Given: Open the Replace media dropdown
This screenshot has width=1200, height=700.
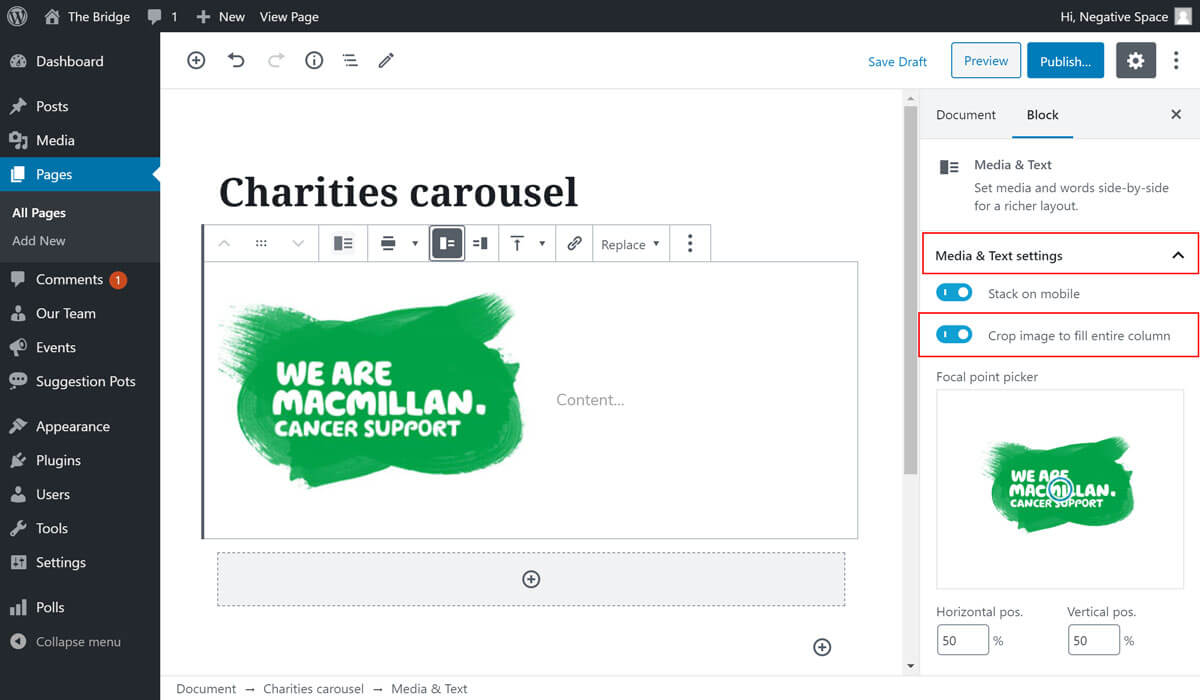Looking at the screenshot, I should (630, 244).
